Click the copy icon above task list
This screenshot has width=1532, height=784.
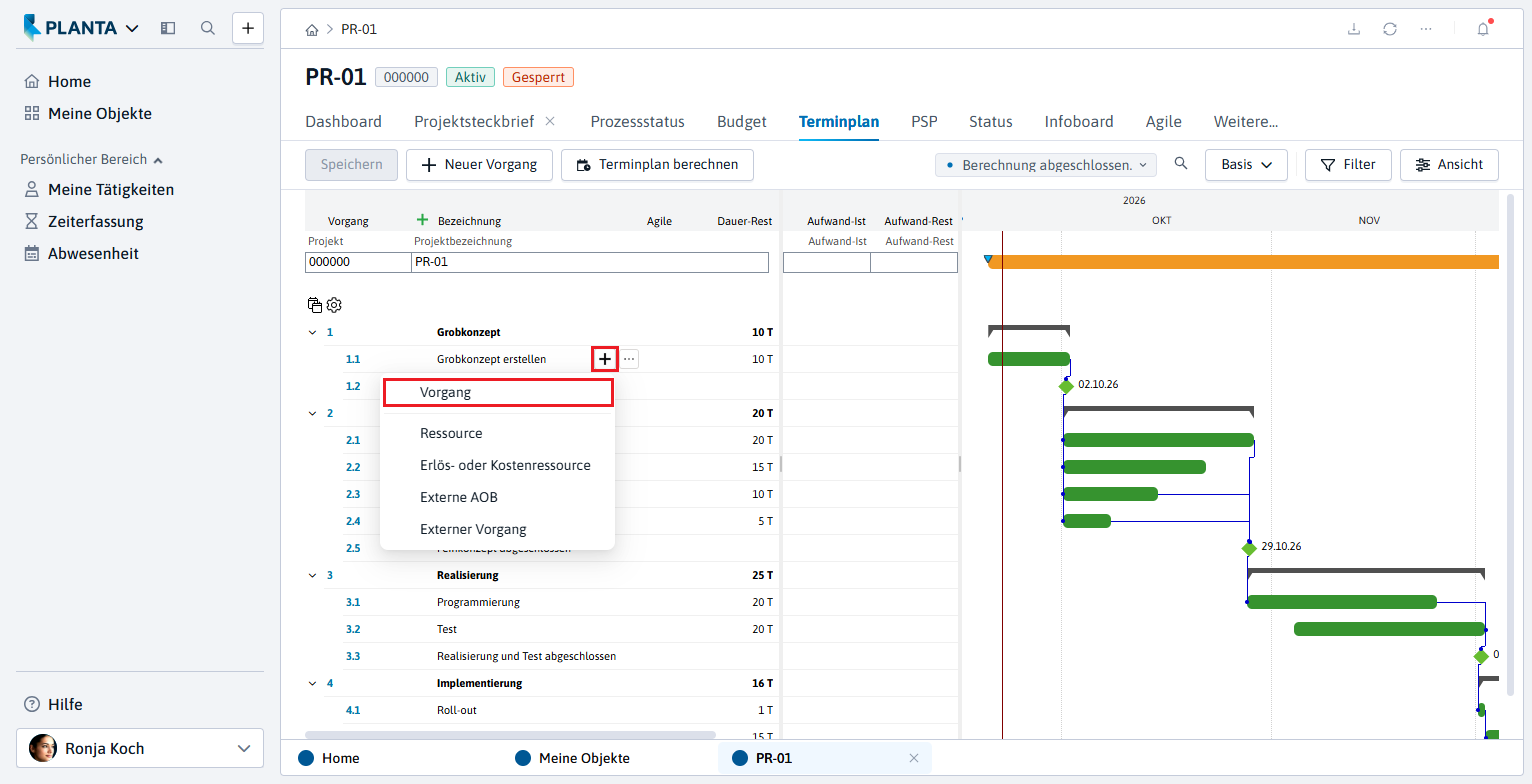click(x=315, y=305)
